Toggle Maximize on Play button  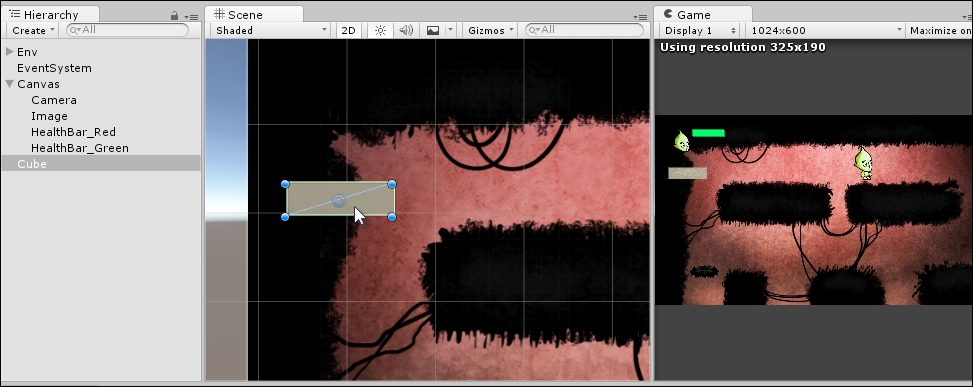[939, 30]
